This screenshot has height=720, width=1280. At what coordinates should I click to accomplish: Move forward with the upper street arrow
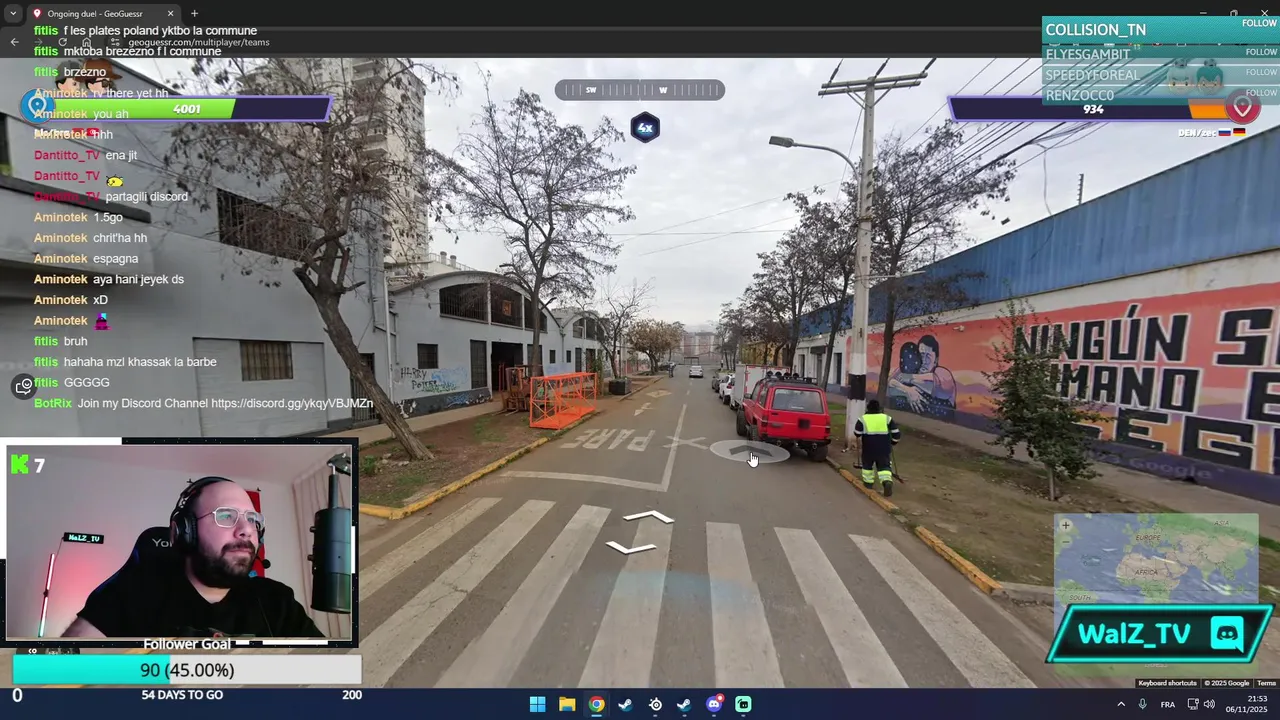pos(649,516)
